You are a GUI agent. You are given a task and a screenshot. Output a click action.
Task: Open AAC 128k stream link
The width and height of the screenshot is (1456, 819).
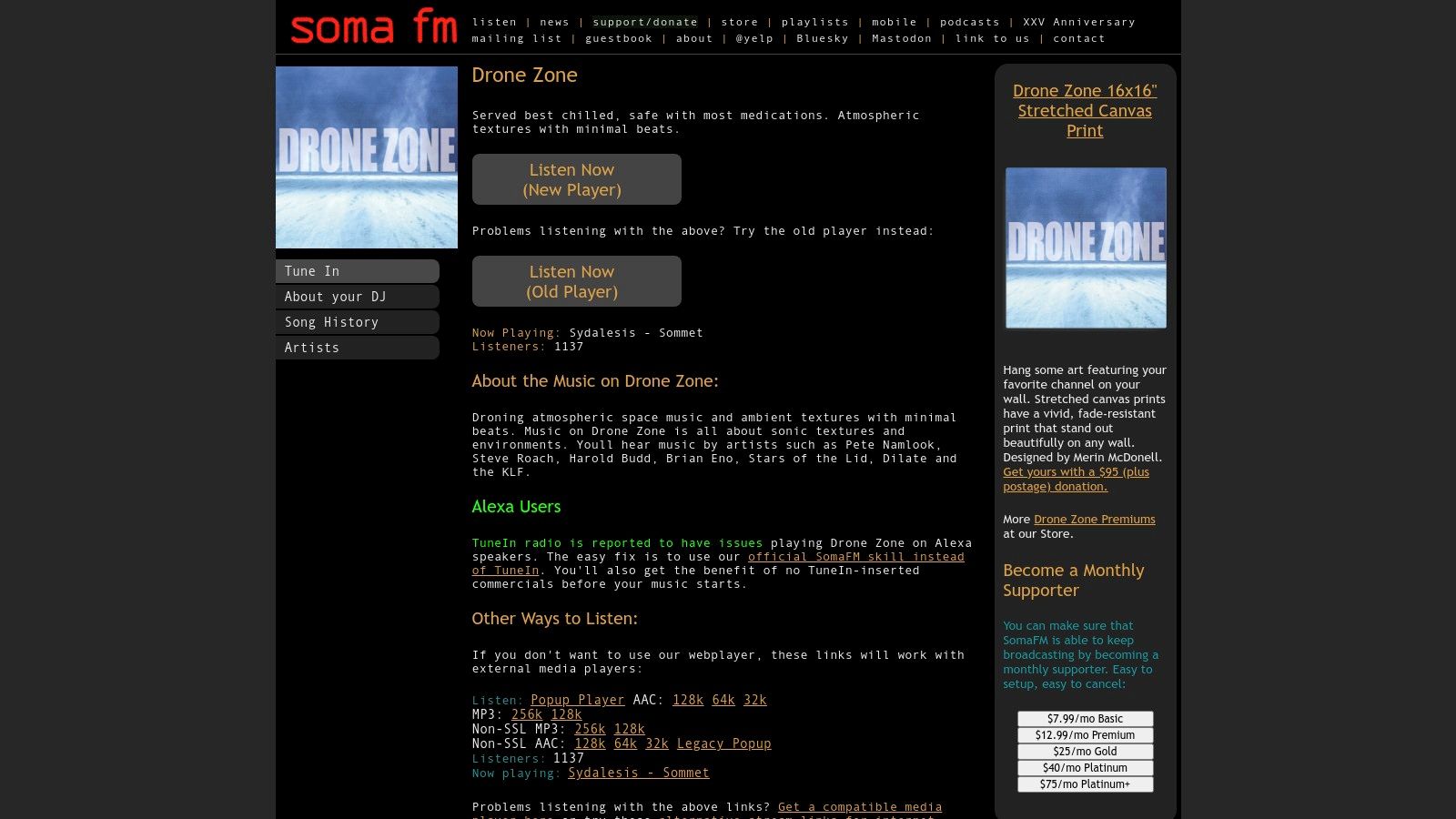click(x=688, y=700)
